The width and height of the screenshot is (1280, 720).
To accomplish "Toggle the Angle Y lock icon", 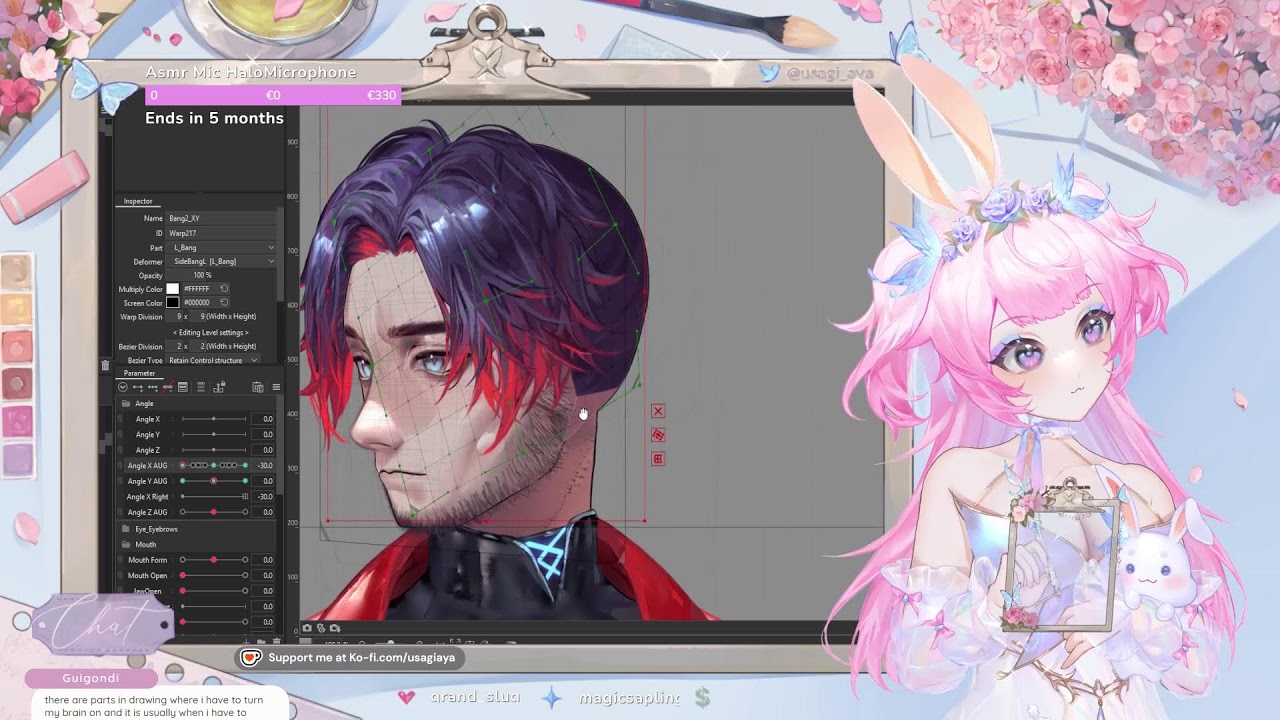I will tap(120, 435).
